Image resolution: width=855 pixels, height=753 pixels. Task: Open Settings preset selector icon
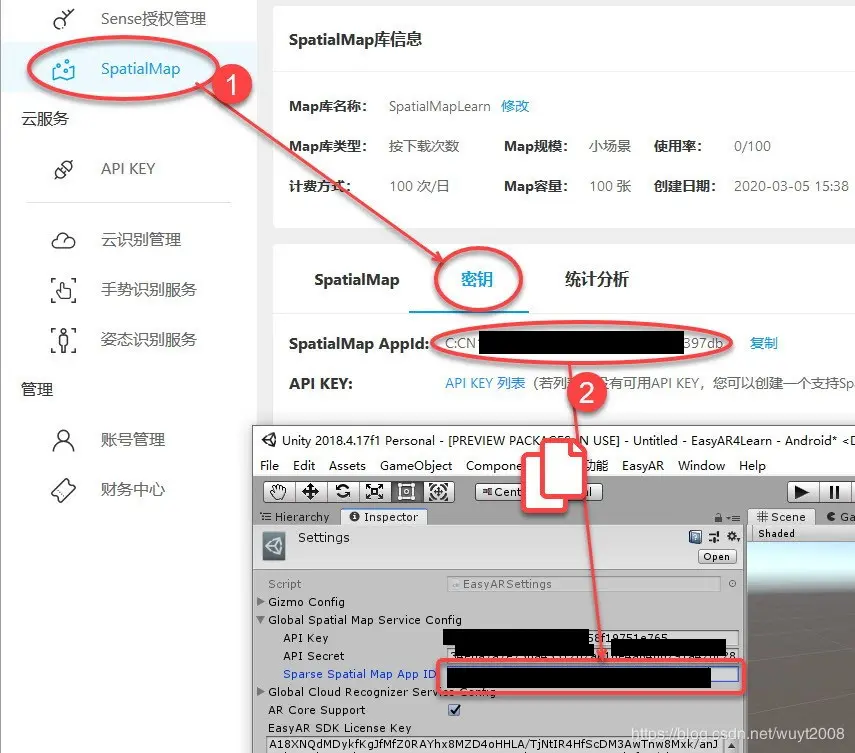click(714, 537)
